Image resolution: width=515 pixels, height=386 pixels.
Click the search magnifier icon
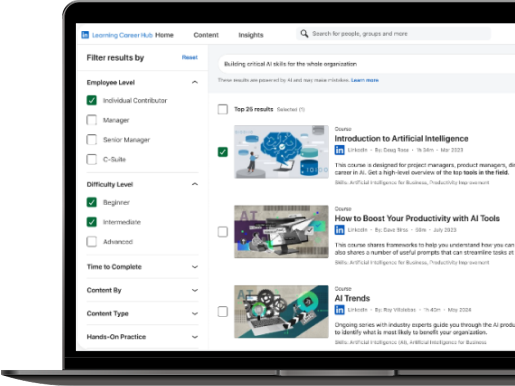(304, 34)
